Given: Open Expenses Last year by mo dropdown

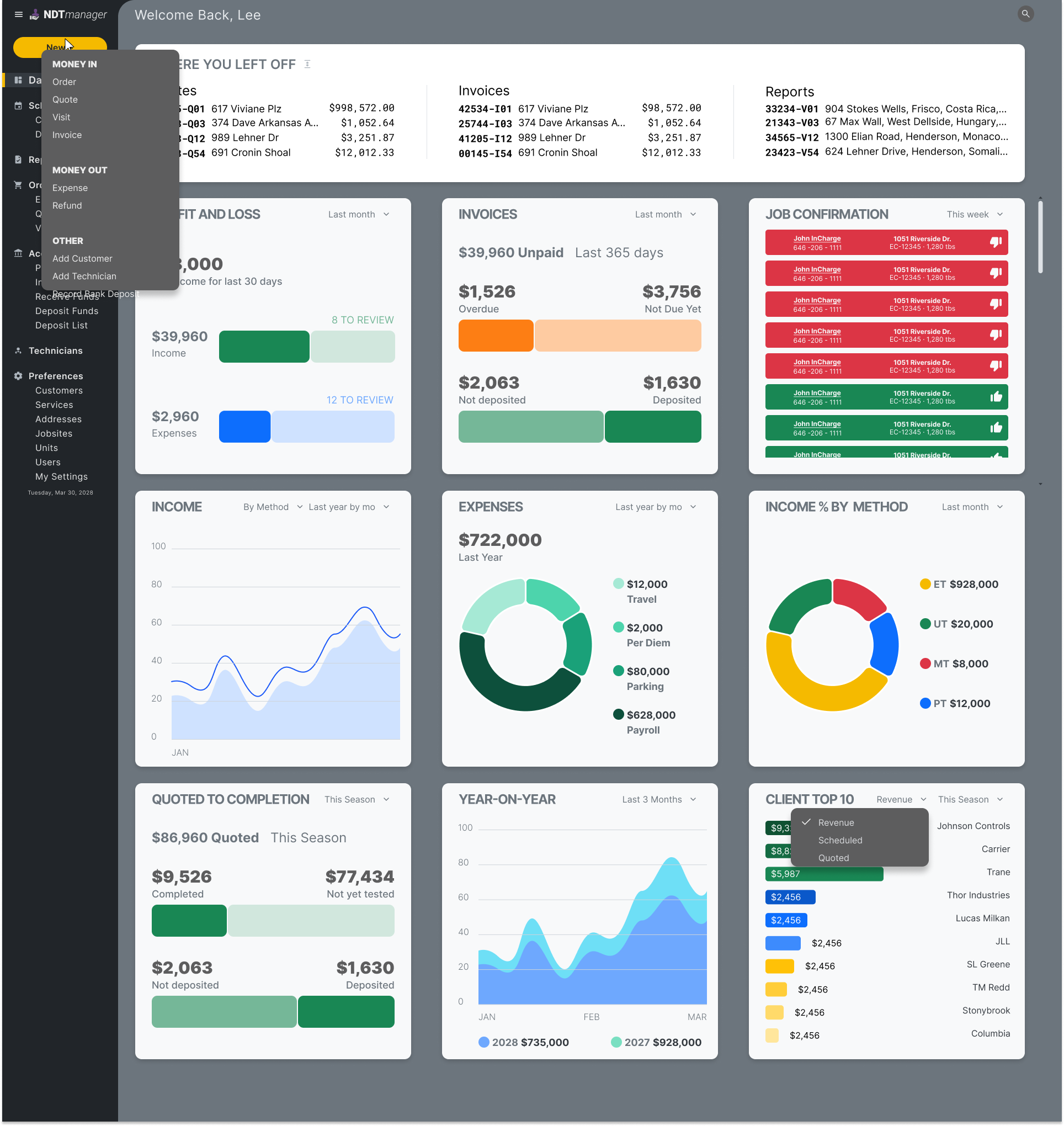Looking at the screenshot, I should (x=655, y=507).
